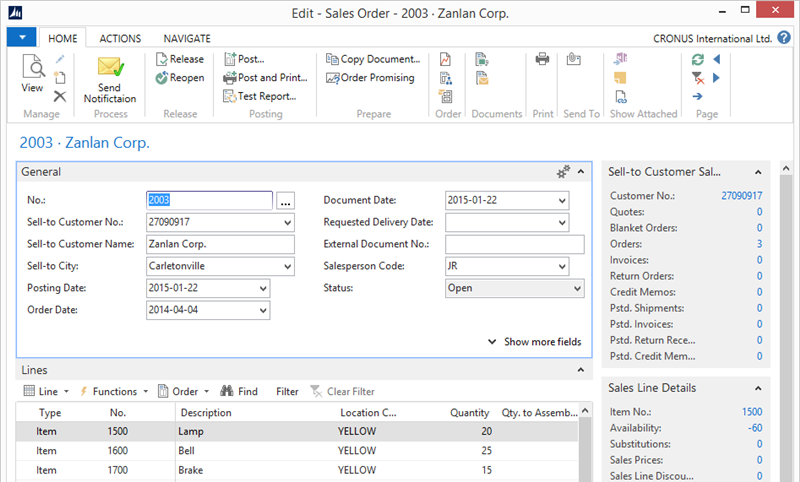800x482 pixels.
Task: Click the Clear Filter funnel icon in Page group
Action: tap(697, 78)
